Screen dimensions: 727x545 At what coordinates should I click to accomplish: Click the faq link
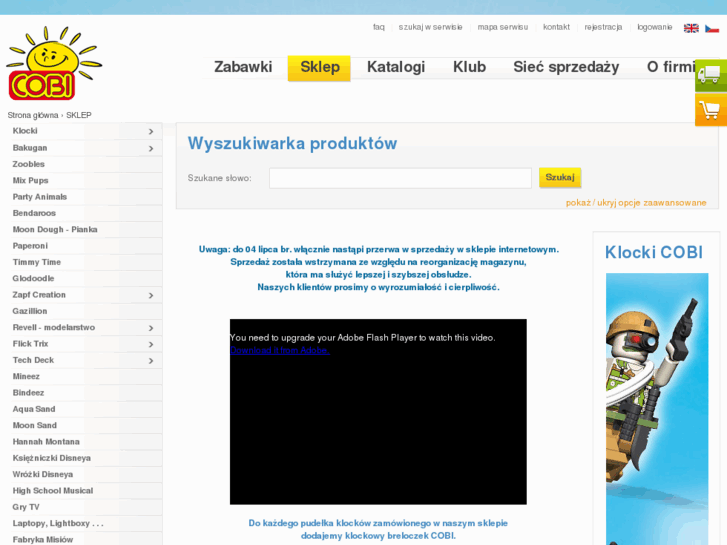(379, 27)
